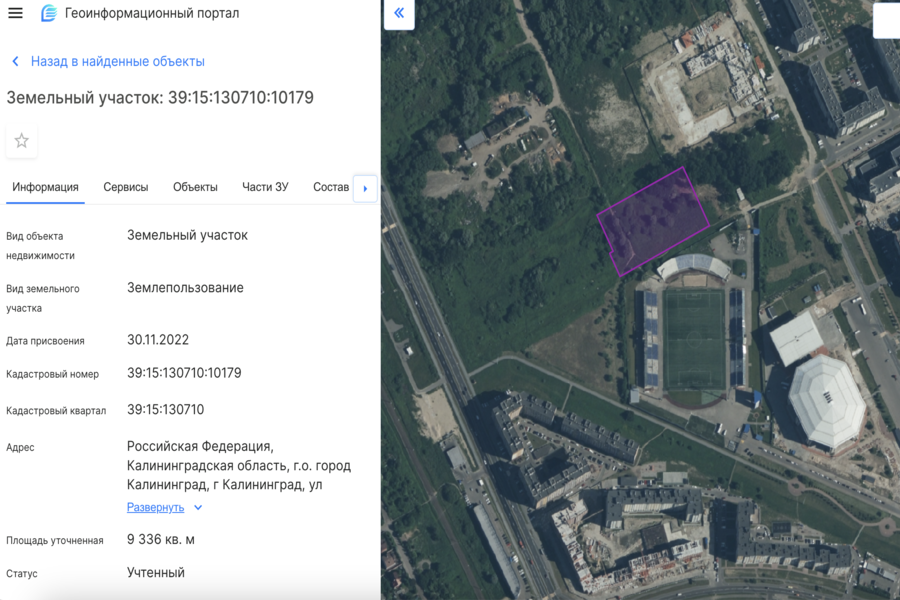Click the Кадастровый квартал value 39:15:130710
This screenshot has width=900, height=600.
tap(165, 410)
